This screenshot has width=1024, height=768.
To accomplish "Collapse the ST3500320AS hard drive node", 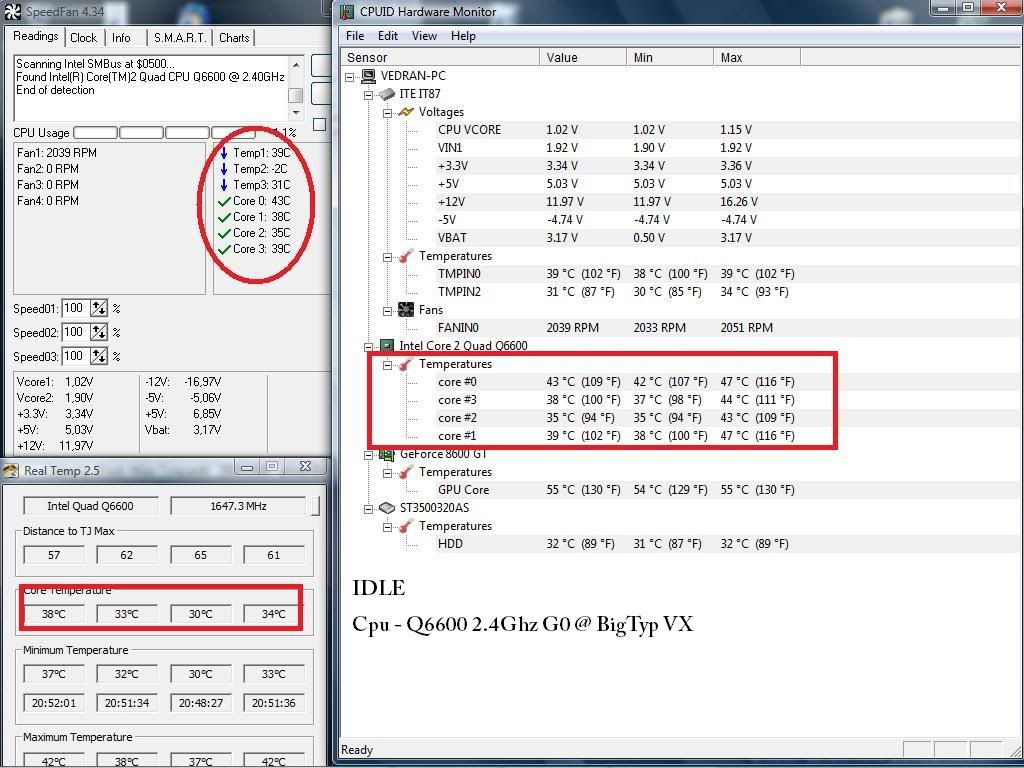I will tap(368, 509).
